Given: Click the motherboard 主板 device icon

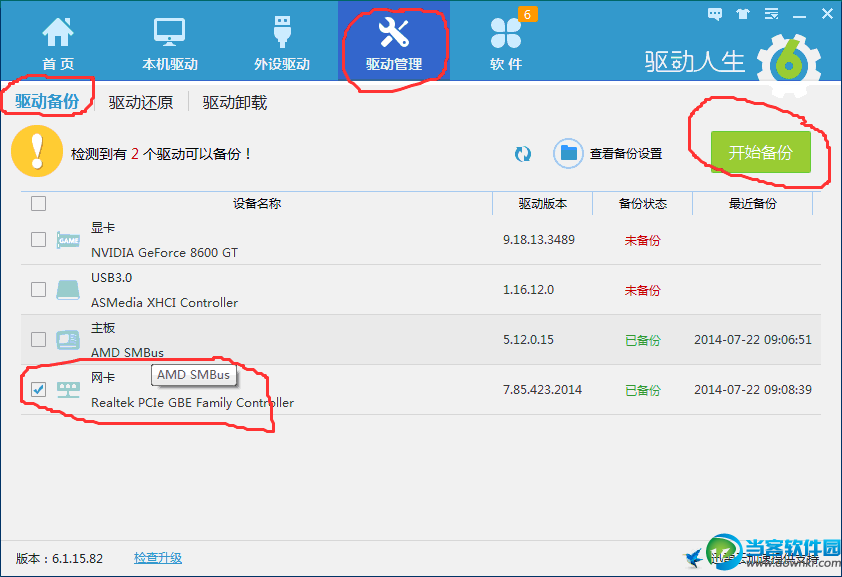Looking at the screenshot, I should pyautogui.click(x=68, y=340).
